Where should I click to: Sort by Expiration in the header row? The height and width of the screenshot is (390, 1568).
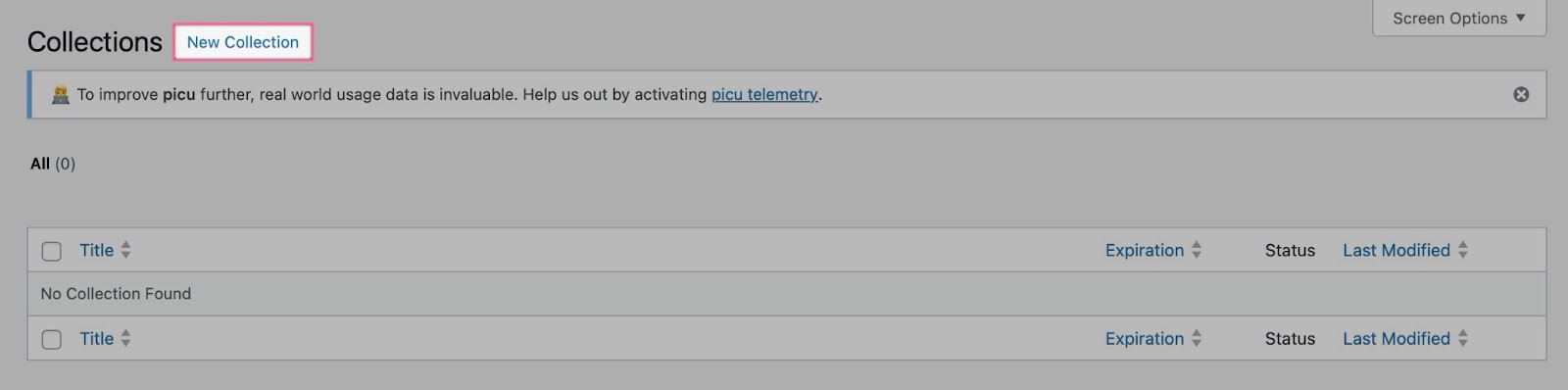(x=1145, y=250)
